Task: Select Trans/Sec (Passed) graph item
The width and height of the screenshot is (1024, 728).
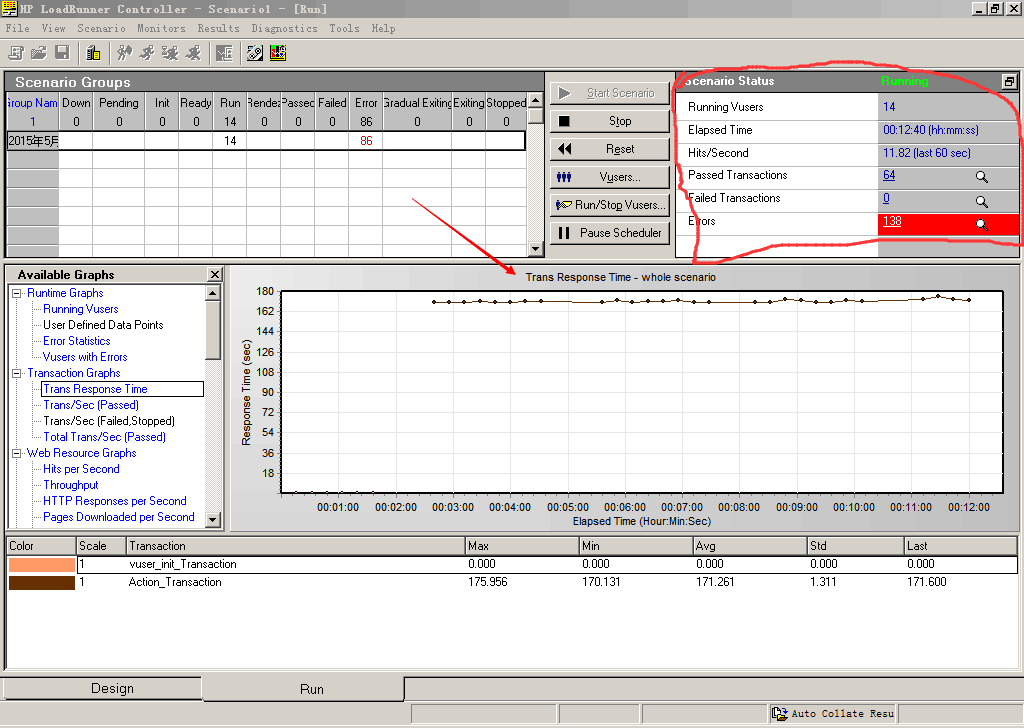Action: [91, 405]
